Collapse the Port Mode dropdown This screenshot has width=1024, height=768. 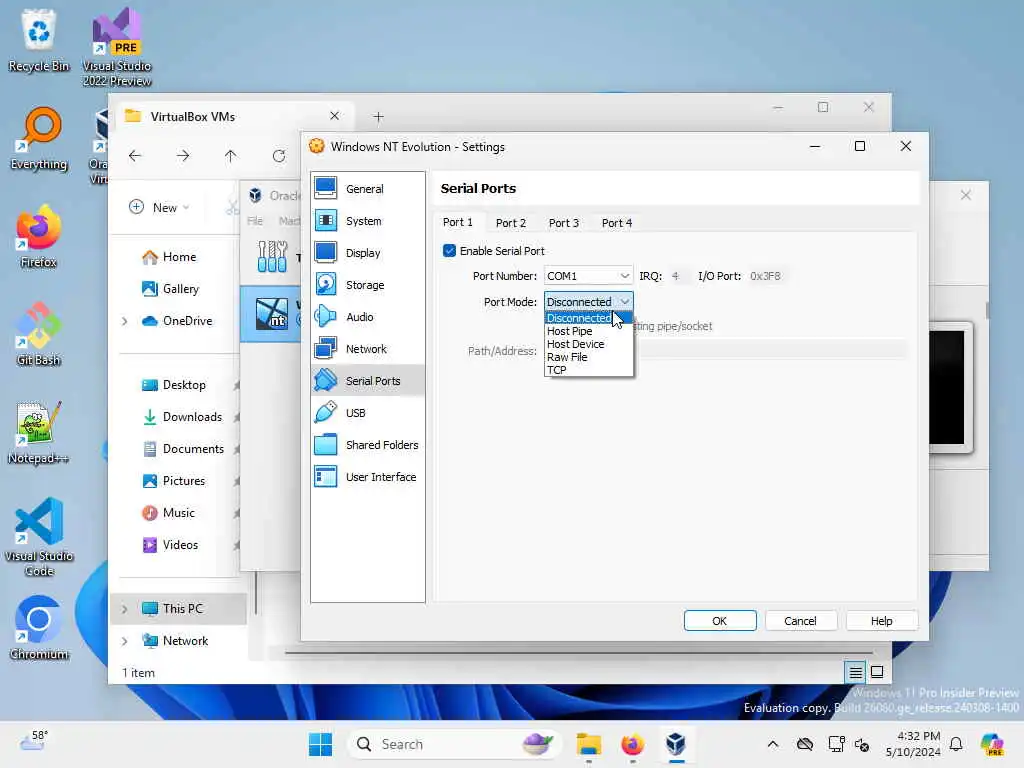(x=588, y=302)
